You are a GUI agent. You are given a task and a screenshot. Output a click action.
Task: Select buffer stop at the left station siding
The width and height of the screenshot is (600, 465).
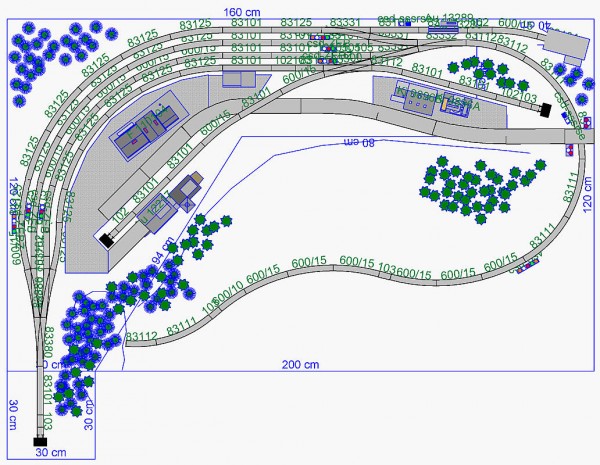[x=105, y=240]
